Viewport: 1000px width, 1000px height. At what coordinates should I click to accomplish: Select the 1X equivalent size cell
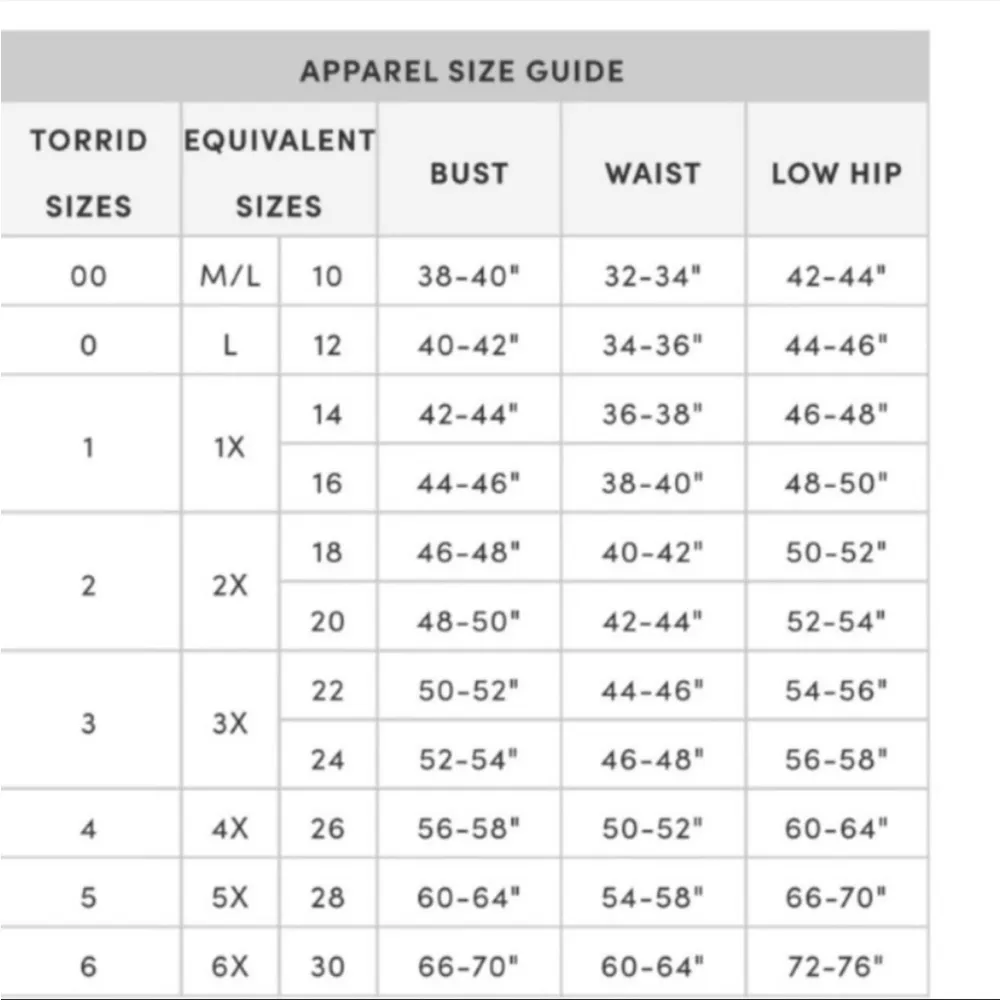tap(230, 447)
